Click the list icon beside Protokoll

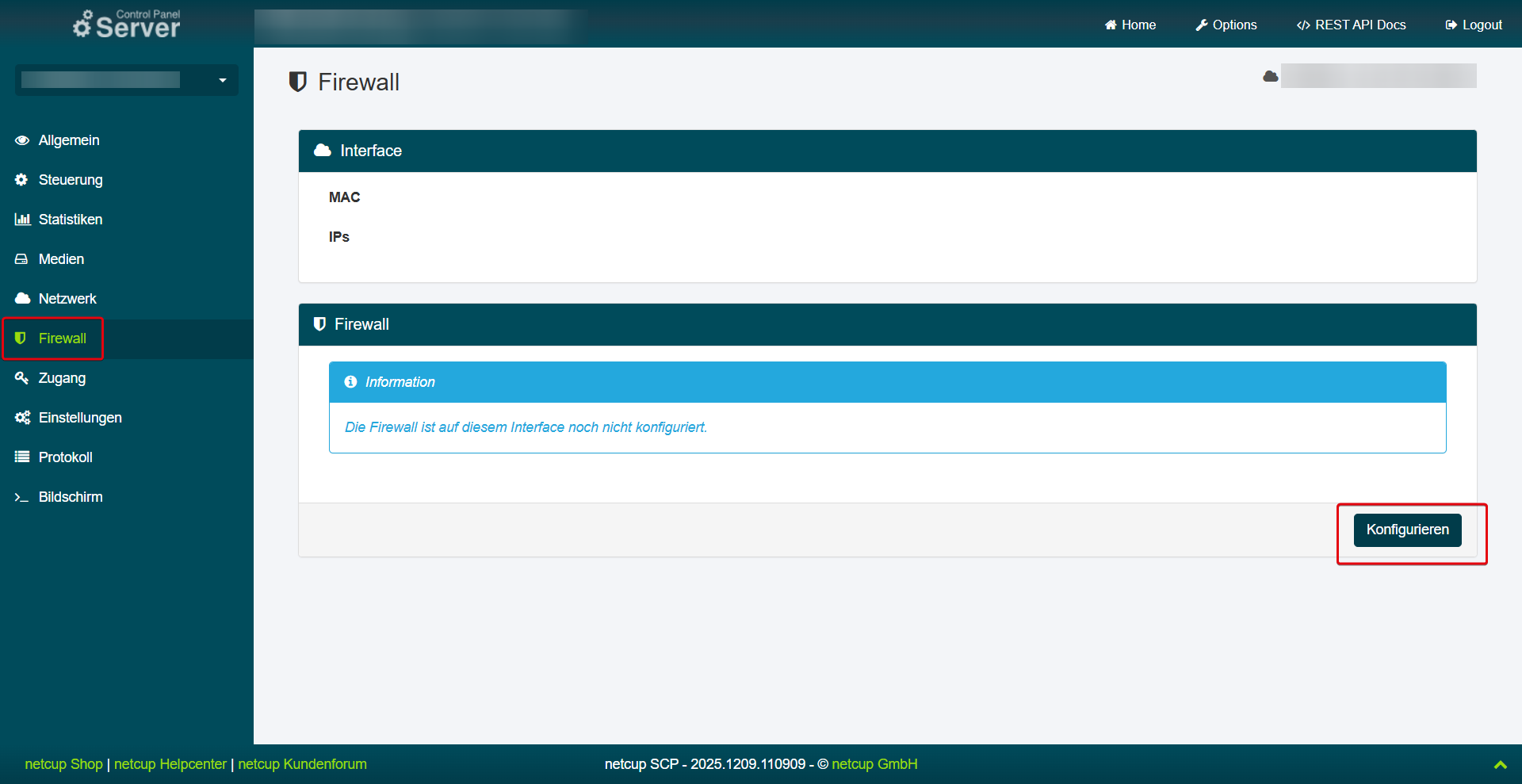click(x=22, y=457)
